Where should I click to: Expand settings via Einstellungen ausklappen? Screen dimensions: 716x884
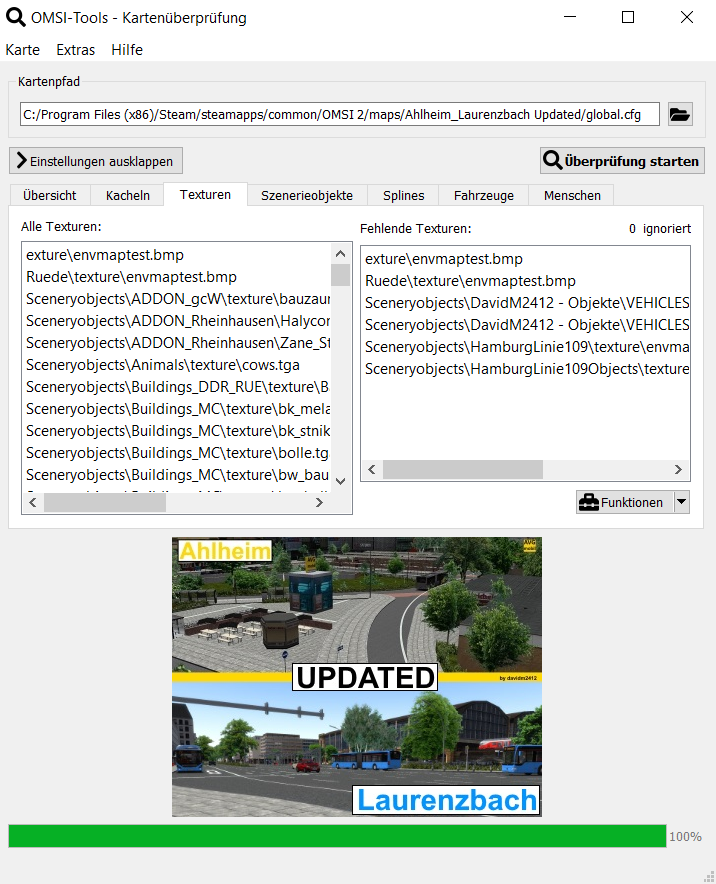click(96, 161)
